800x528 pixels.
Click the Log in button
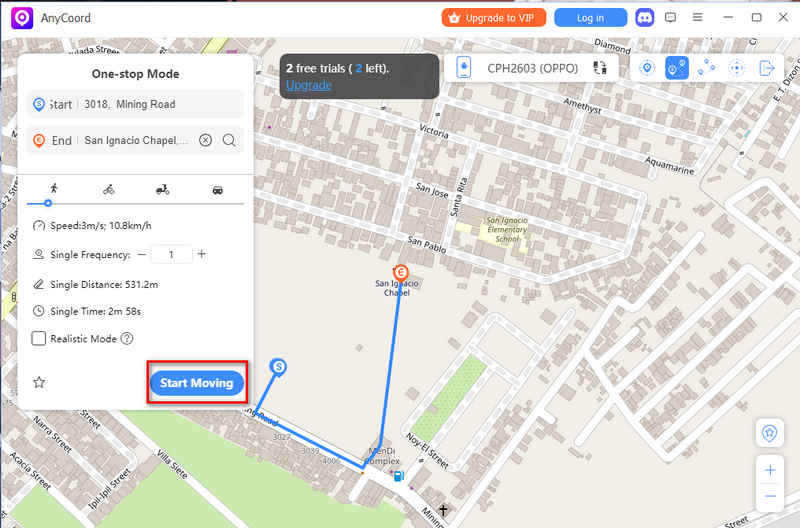click(x=590, y=18)
